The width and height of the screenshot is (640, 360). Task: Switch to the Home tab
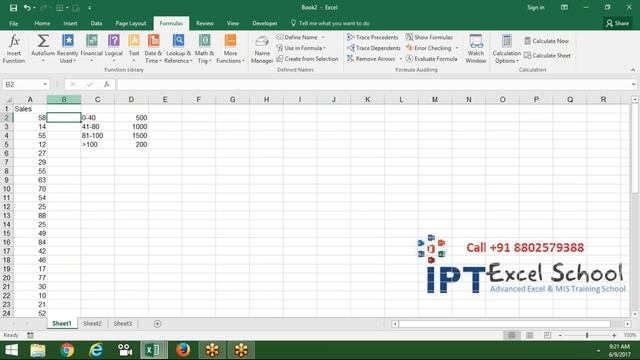coord(42,23)
